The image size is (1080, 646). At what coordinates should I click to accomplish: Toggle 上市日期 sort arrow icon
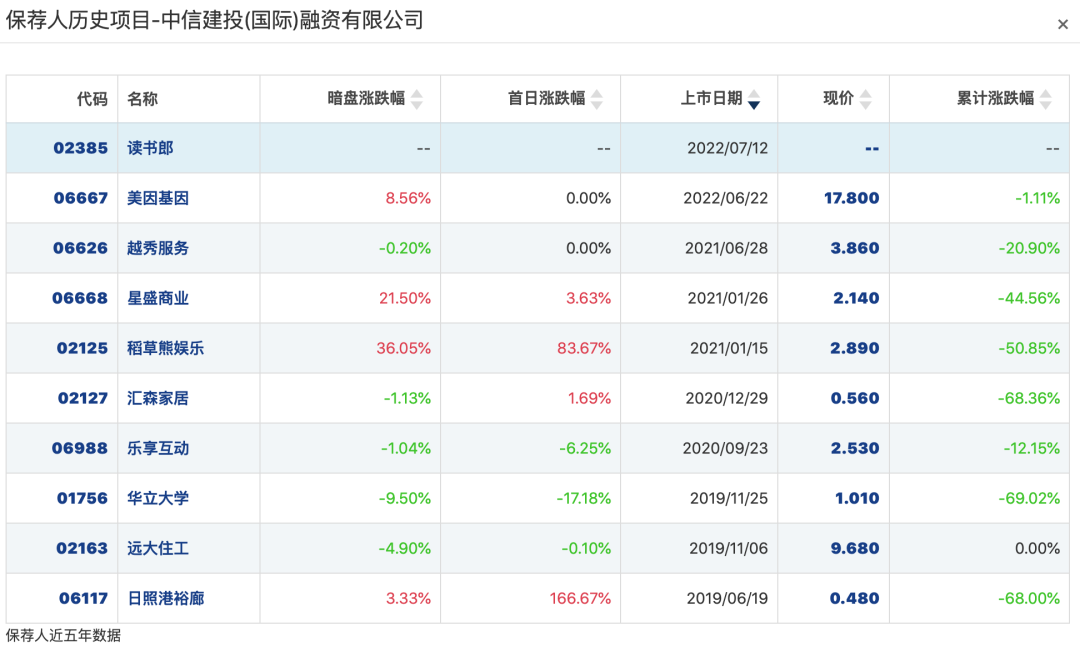754,99
